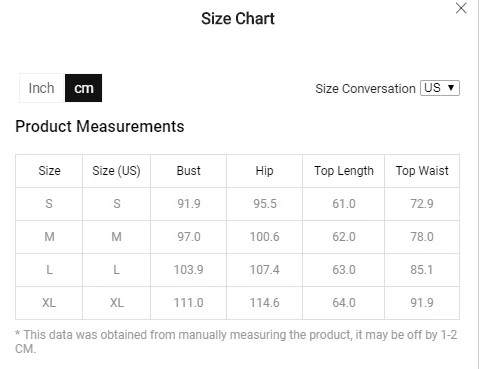Image resolution: width=479 pixels, height=369 pixels.
Task: Click the 100.6 hip value for M
Action: tap(265, 237)
